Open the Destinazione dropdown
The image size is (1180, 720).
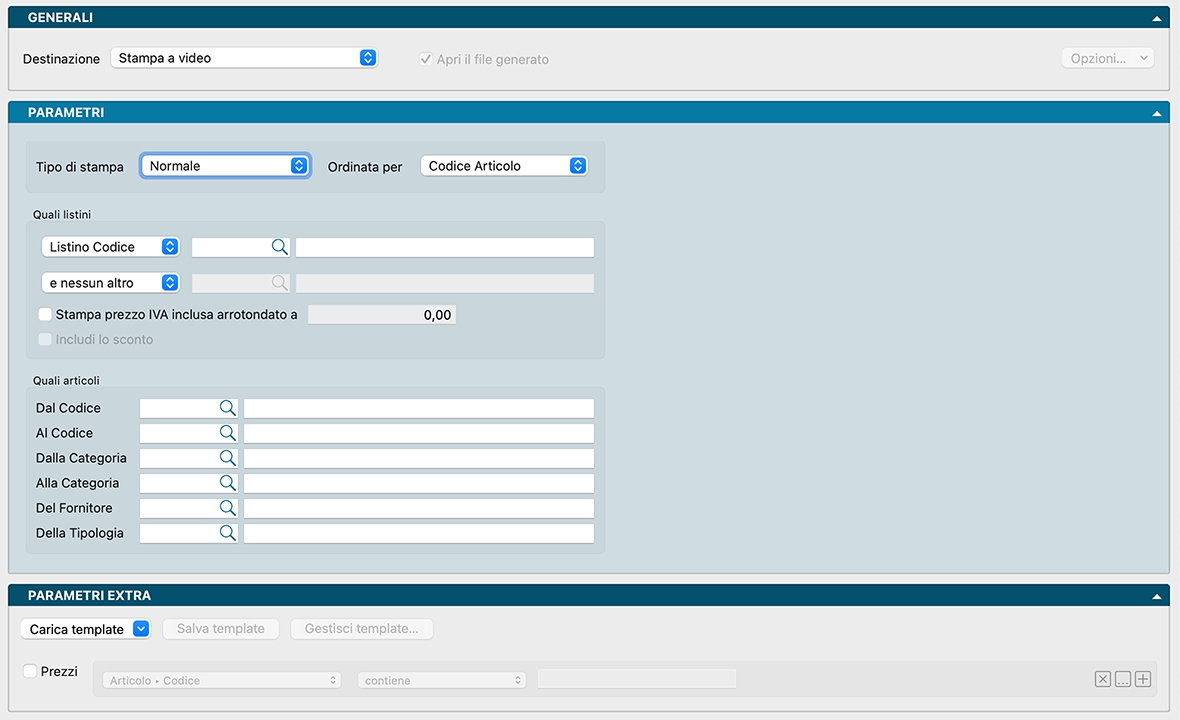coord(244,58)
